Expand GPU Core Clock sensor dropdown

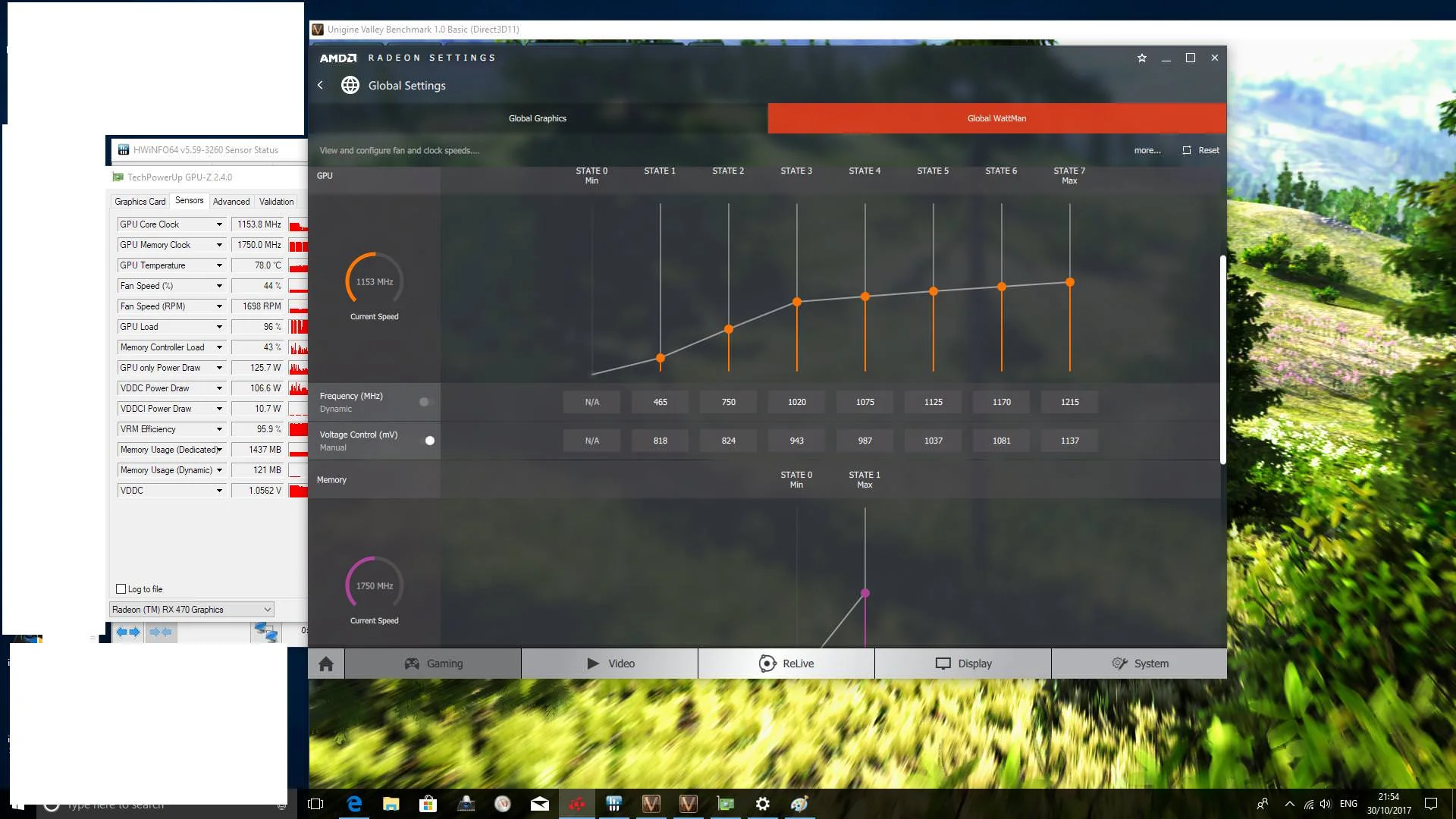click(x=219, y=224)
